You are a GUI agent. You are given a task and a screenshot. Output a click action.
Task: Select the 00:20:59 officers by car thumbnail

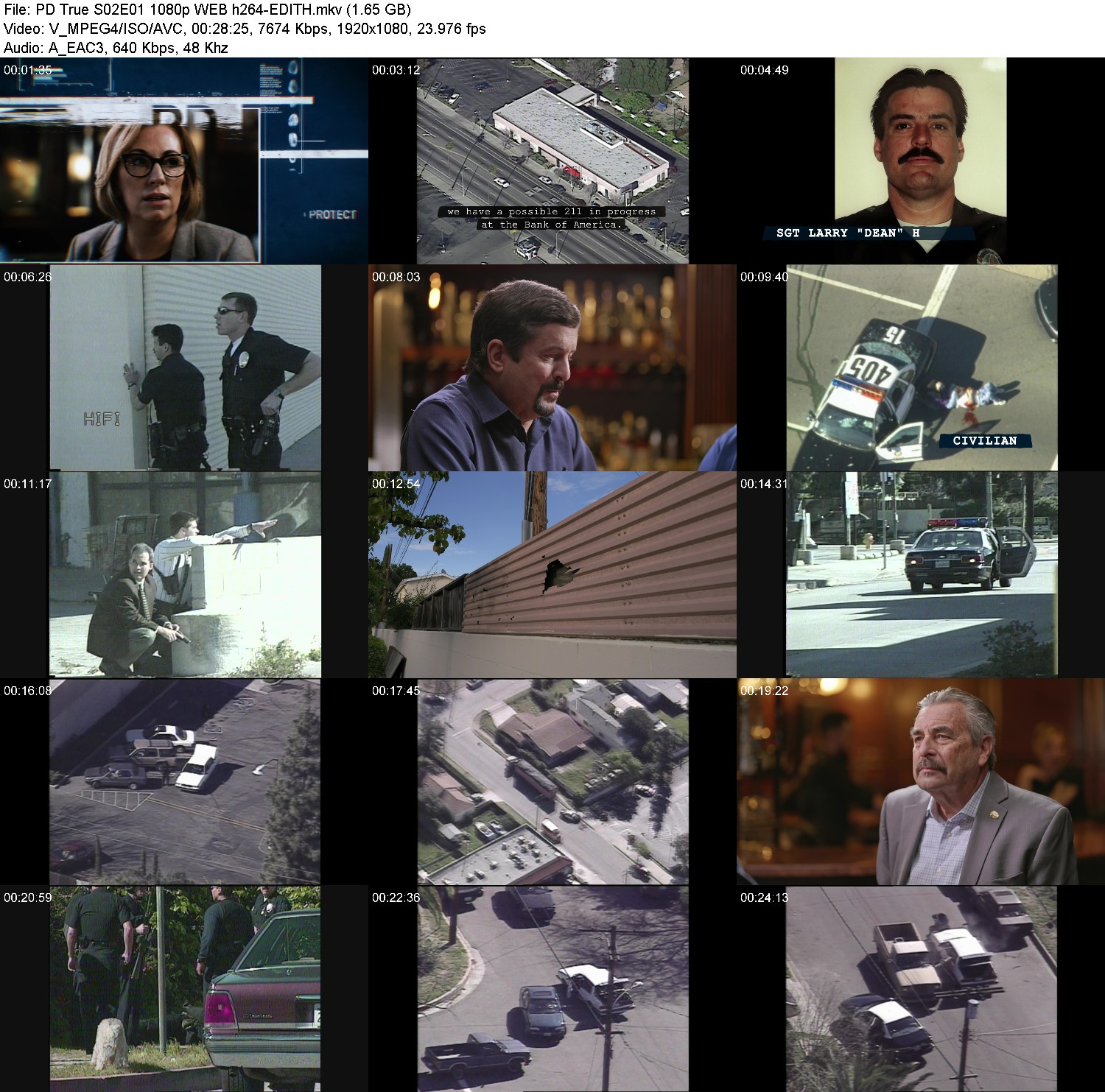(184, 989)
